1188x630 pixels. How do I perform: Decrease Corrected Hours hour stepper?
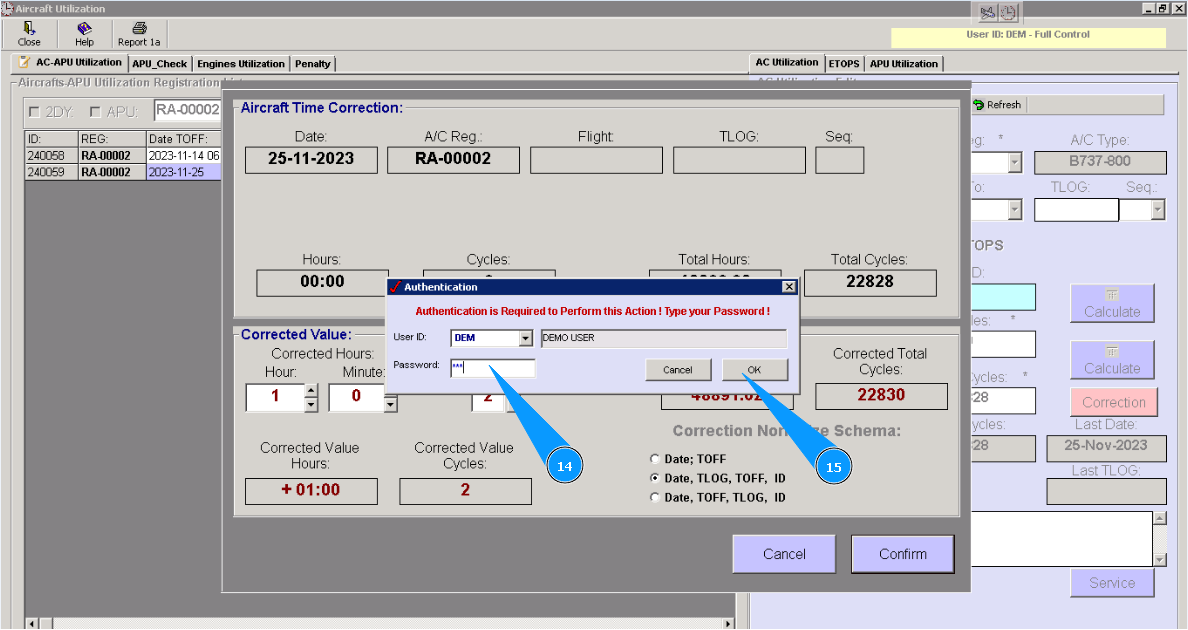point(311,404)
